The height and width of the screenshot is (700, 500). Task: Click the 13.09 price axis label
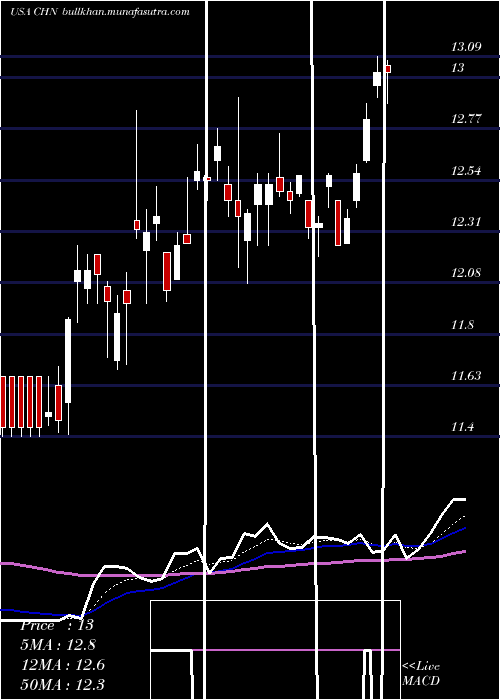(x=466, y=46)
